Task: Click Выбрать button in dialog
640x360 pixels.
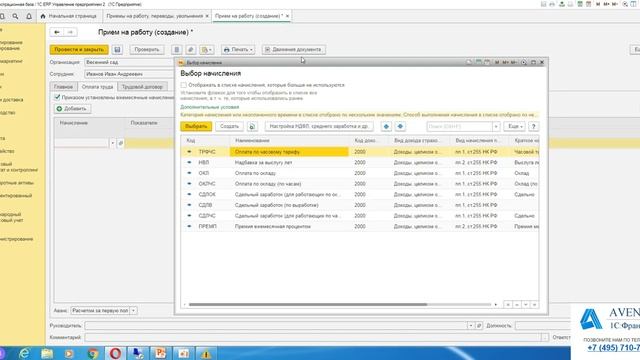Action: coord(196,127)
